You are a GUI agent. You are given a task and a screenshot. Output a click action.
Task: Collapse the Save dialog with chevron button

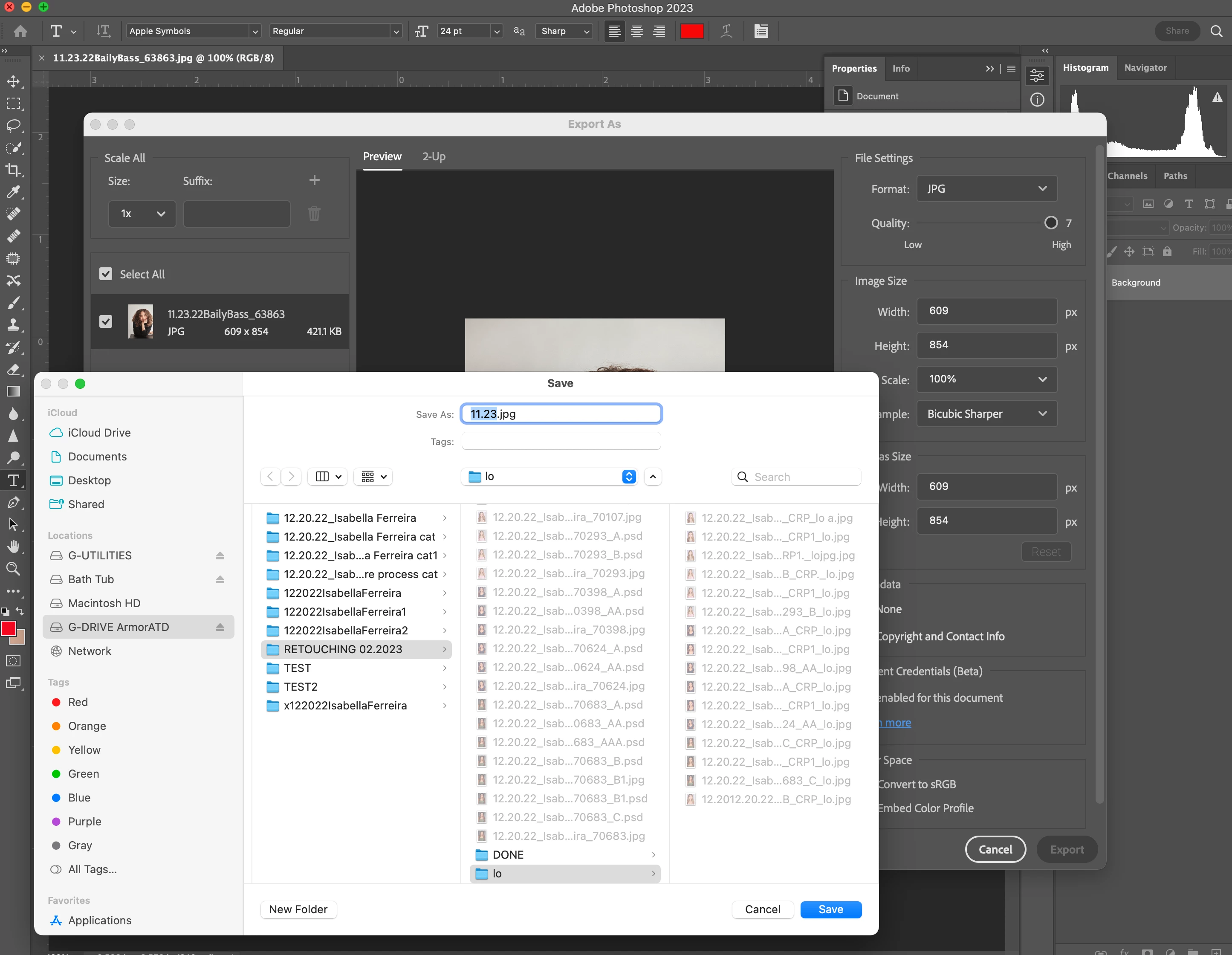coord(653,477)
